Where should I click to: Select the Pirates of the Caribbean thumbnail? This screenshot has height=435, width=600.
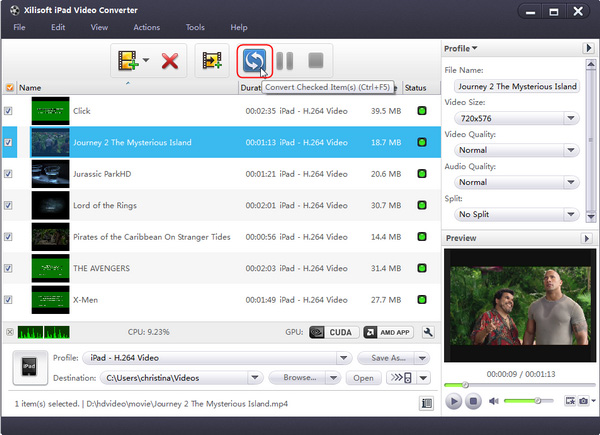click(51, 237)
